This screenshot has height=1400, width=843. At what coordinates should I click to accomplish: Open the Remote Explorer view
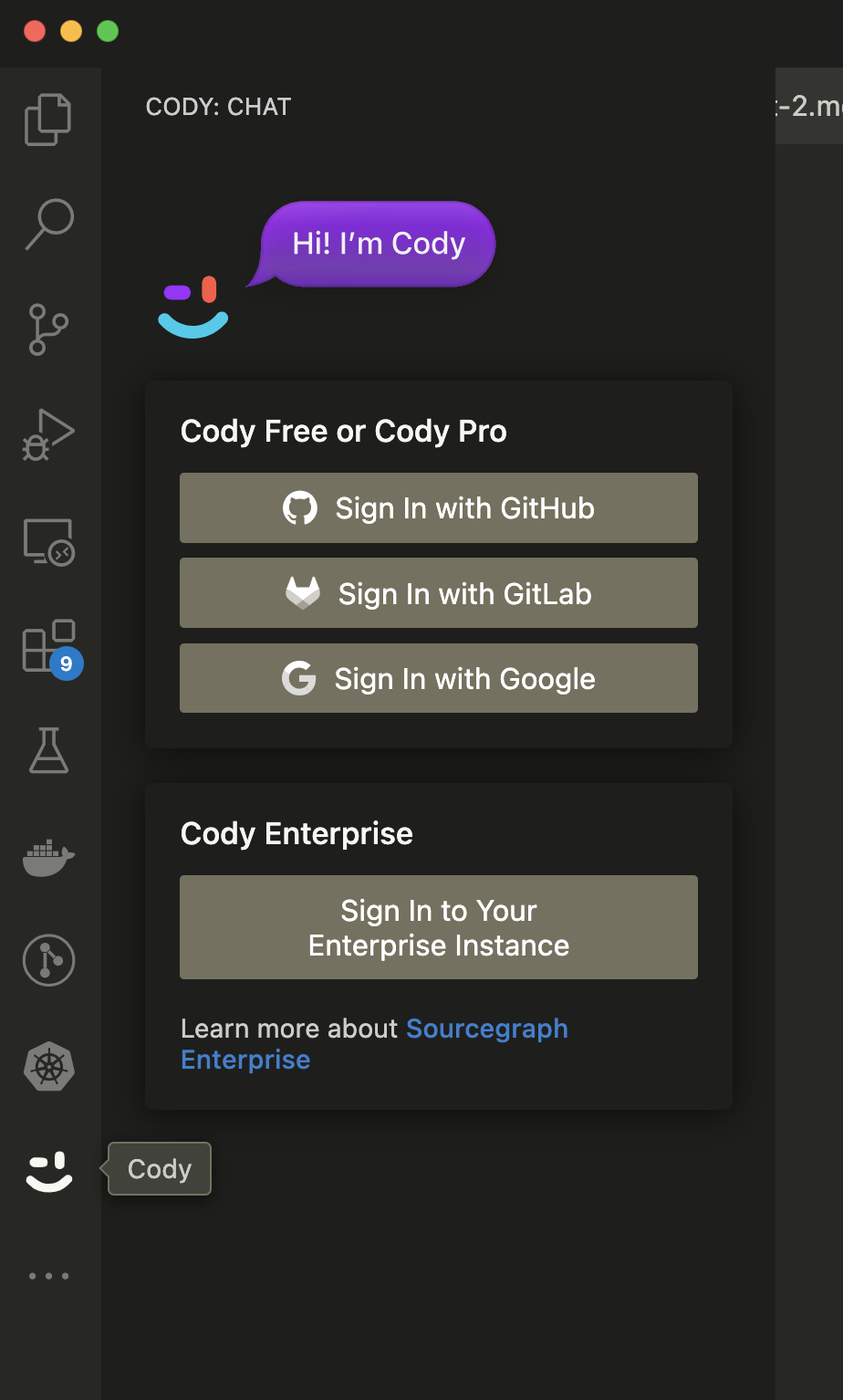[x=48, y=541]
